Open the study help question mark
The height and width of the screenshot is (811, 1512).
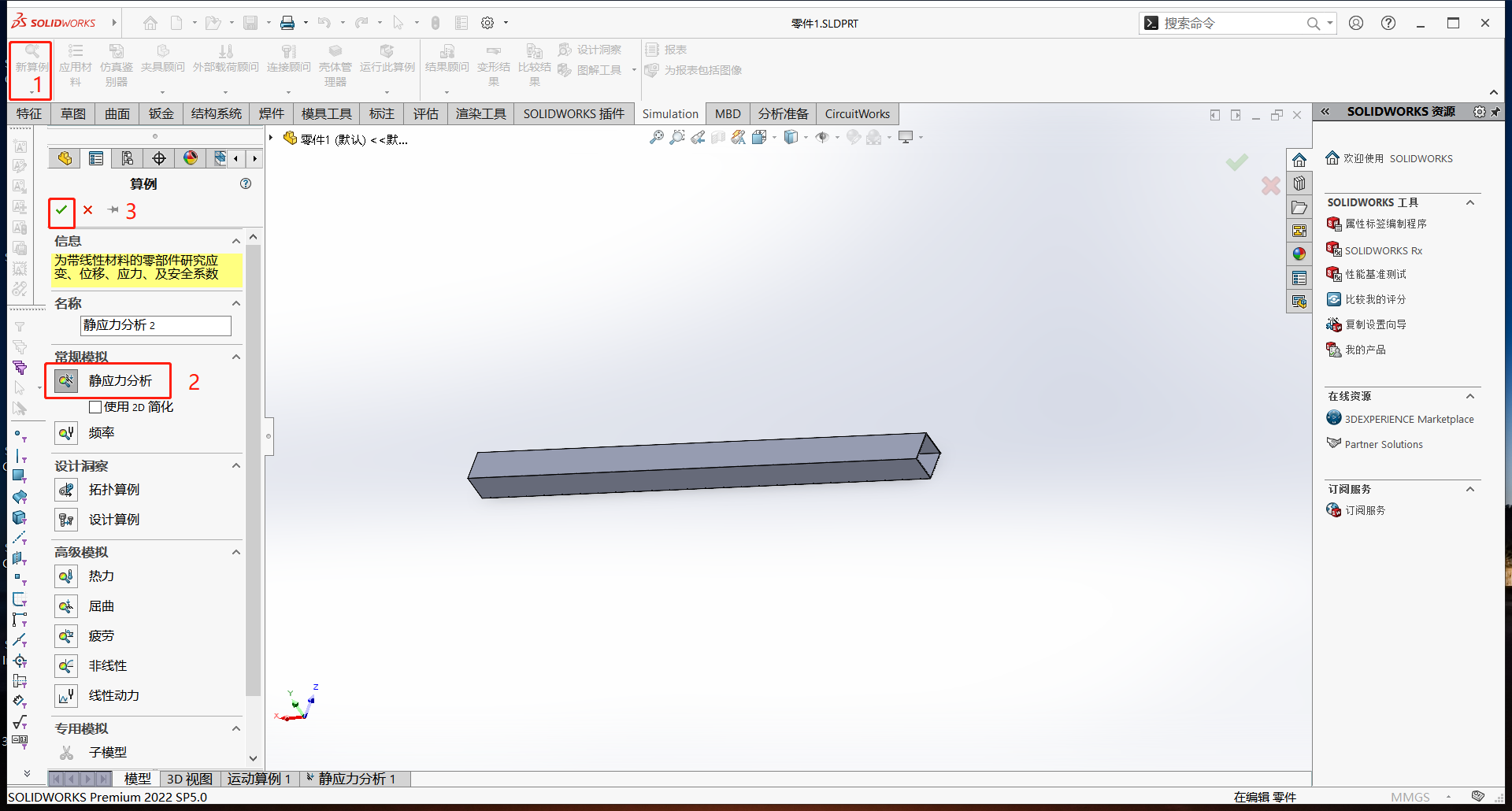246,183
